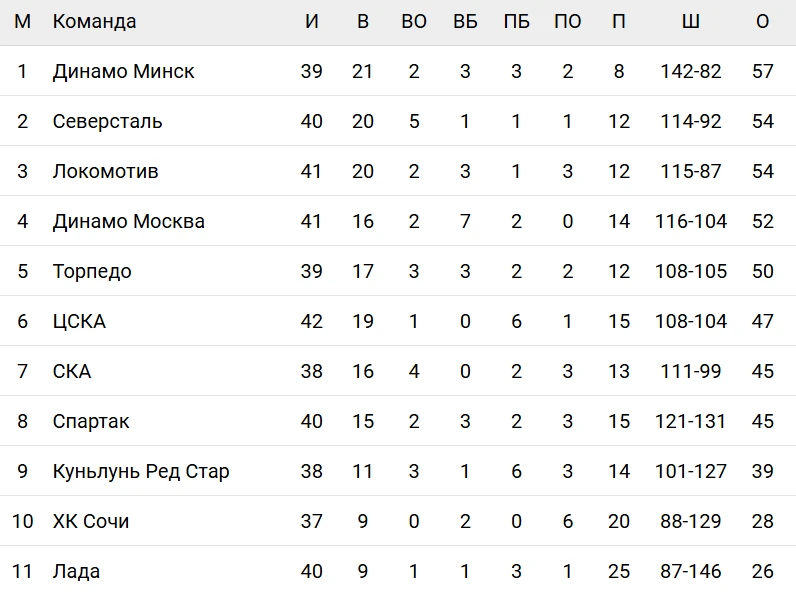Open the Торпедо team entry
This screenshot has height=592, width=796.
[92, 272]
